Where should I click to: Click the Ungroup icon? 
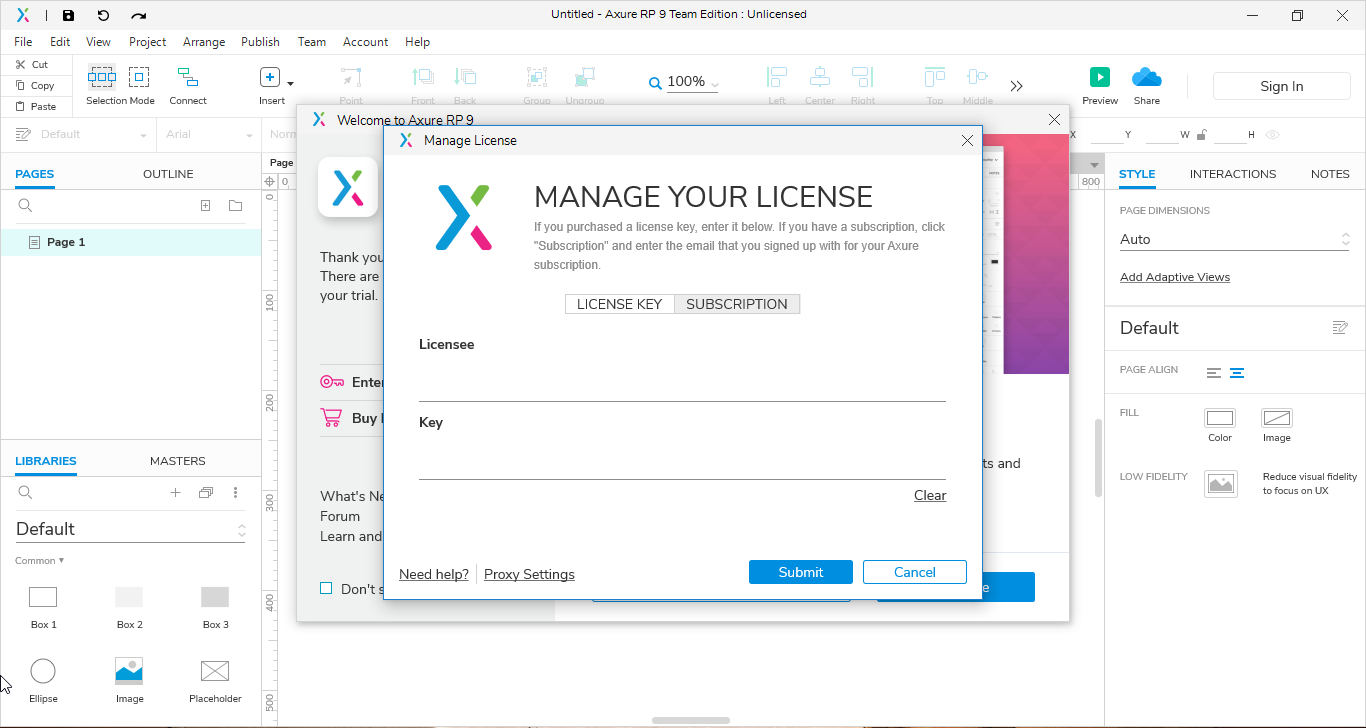585,77
